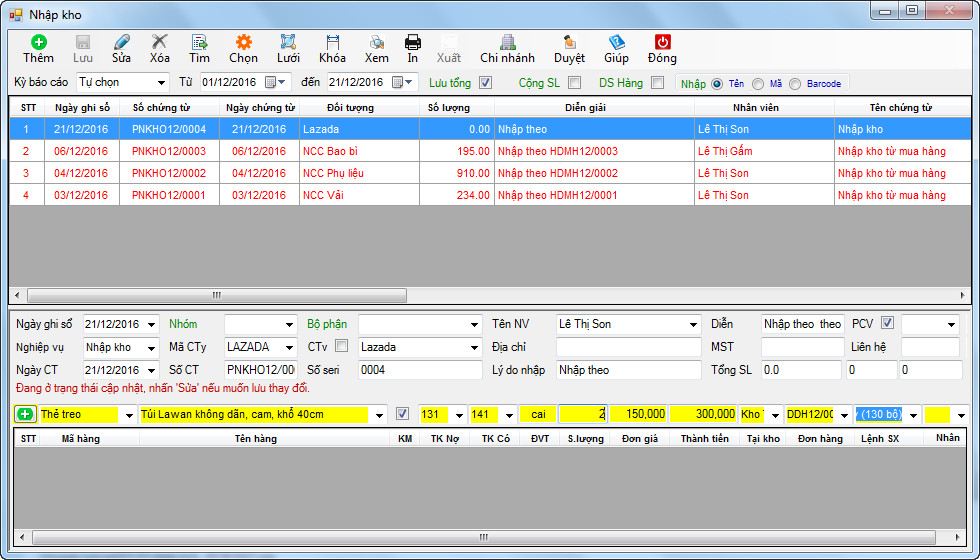Select the Mã radio button
Screen dimensions: 980x560
tap(758, 84)
